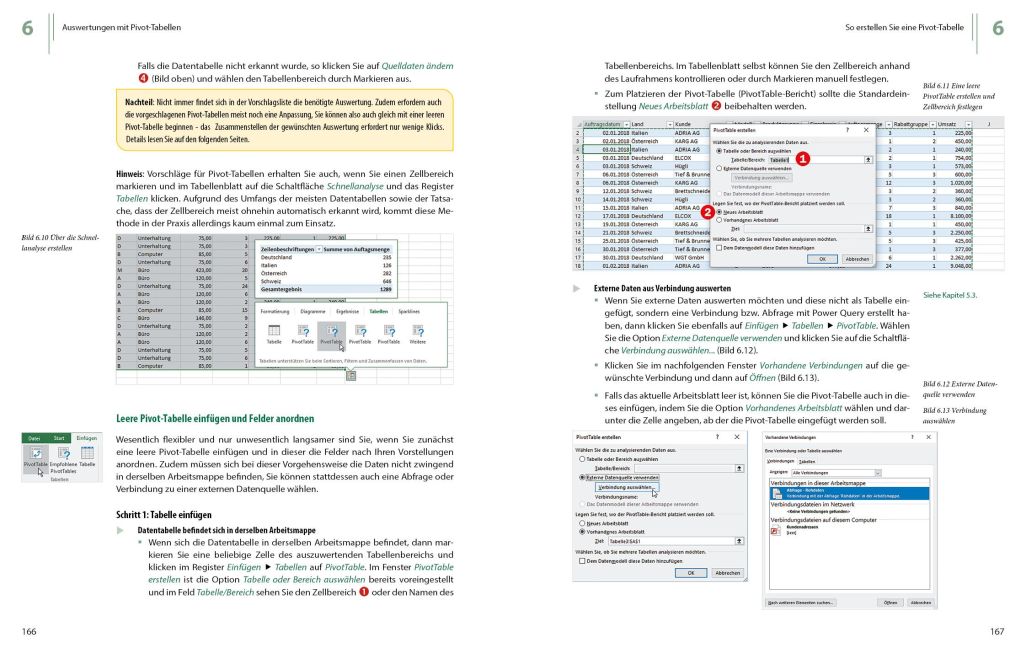This screenshot has height=648, width=1026.
Task: Open the Start ribbon tab
Action: point(59,438)
